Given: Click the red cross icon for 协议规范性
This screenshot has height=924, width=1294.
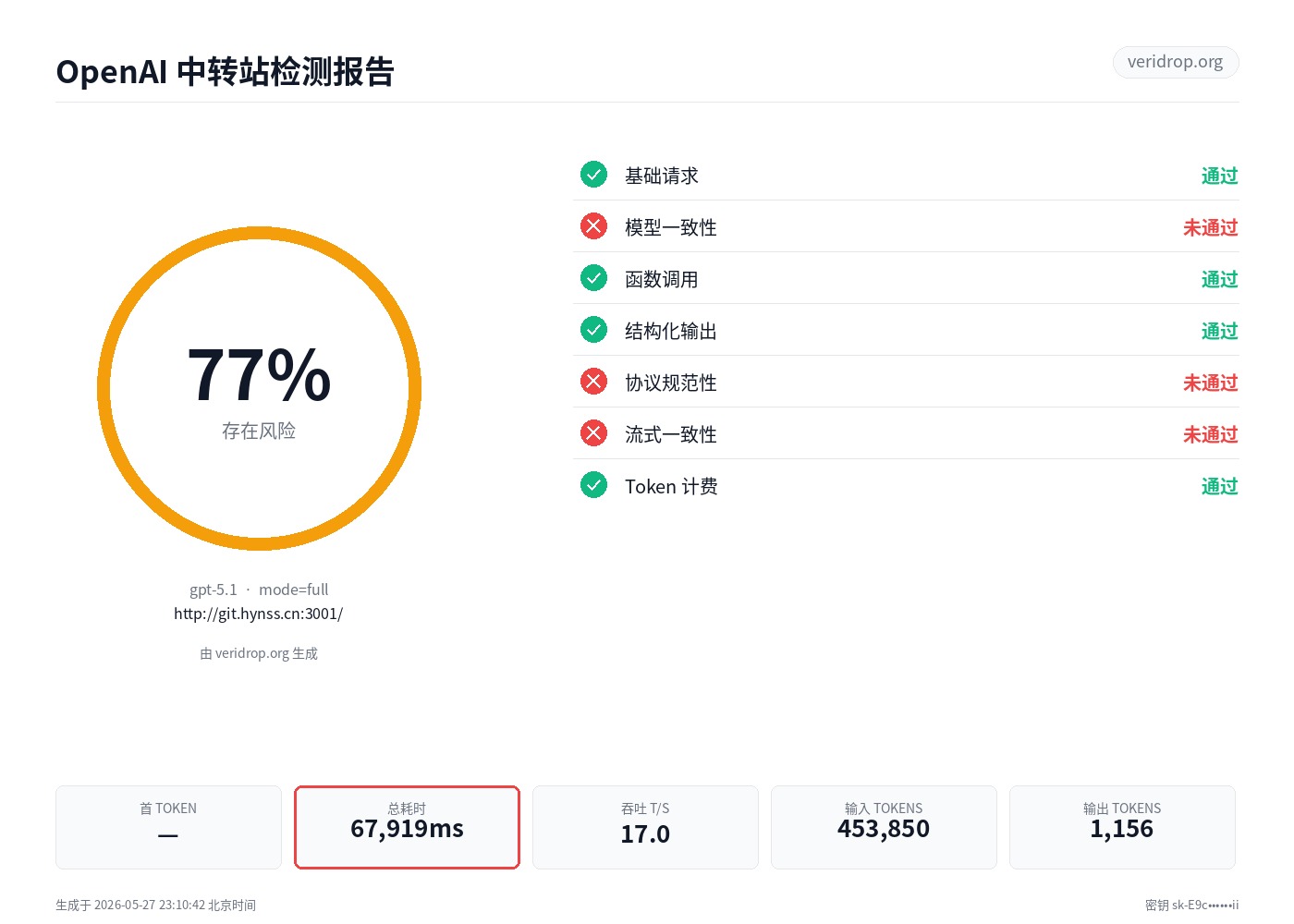Looking at the screenshot, I should coord(593,382).
